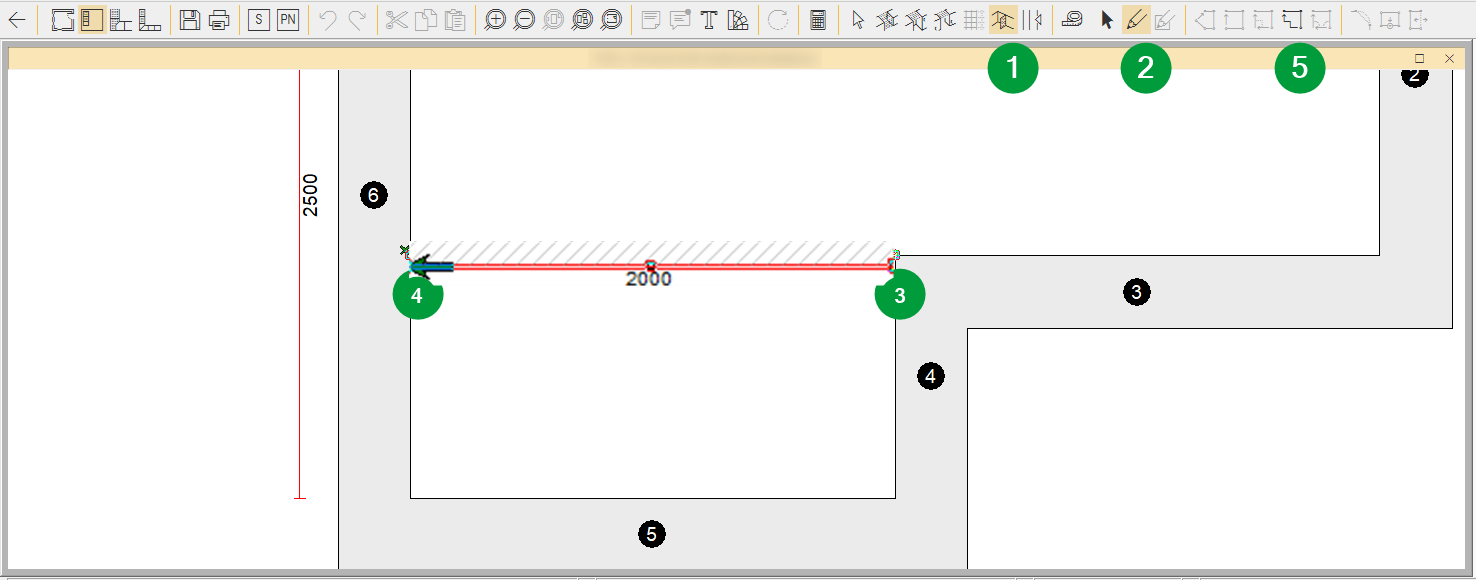This screenshot has height=580, width=1476.
Task: Open the calculator tool
Action: coord(817,19)
